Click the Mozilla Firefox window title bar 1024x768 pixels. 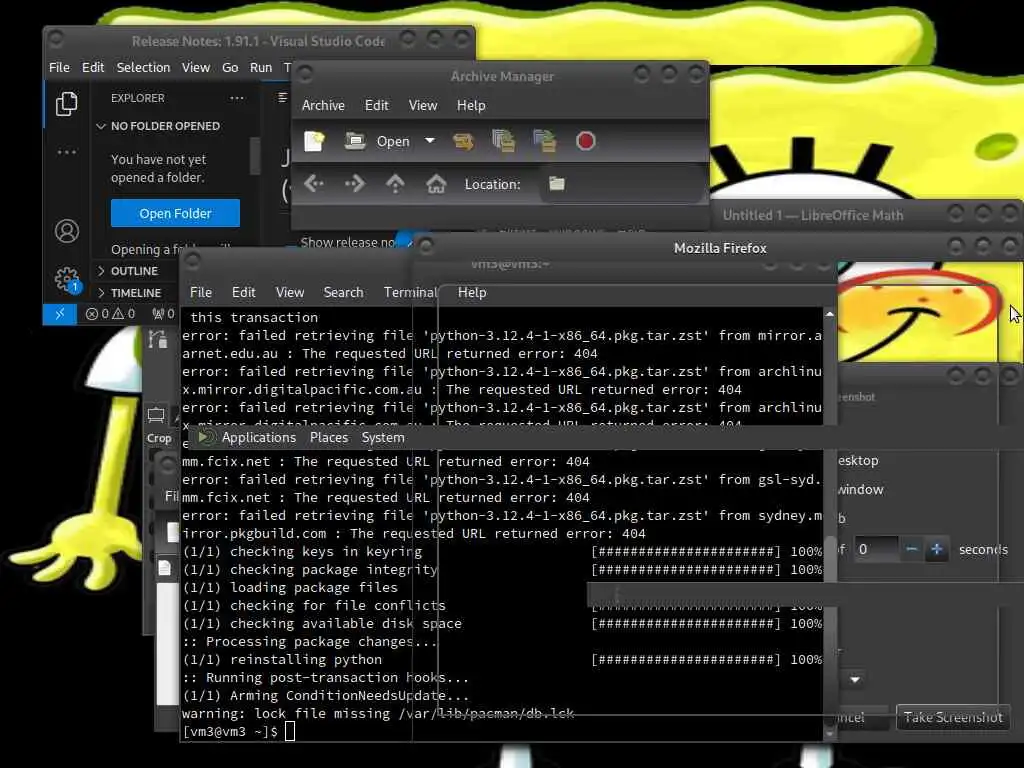pyautogui.click(x=720, y=248)
